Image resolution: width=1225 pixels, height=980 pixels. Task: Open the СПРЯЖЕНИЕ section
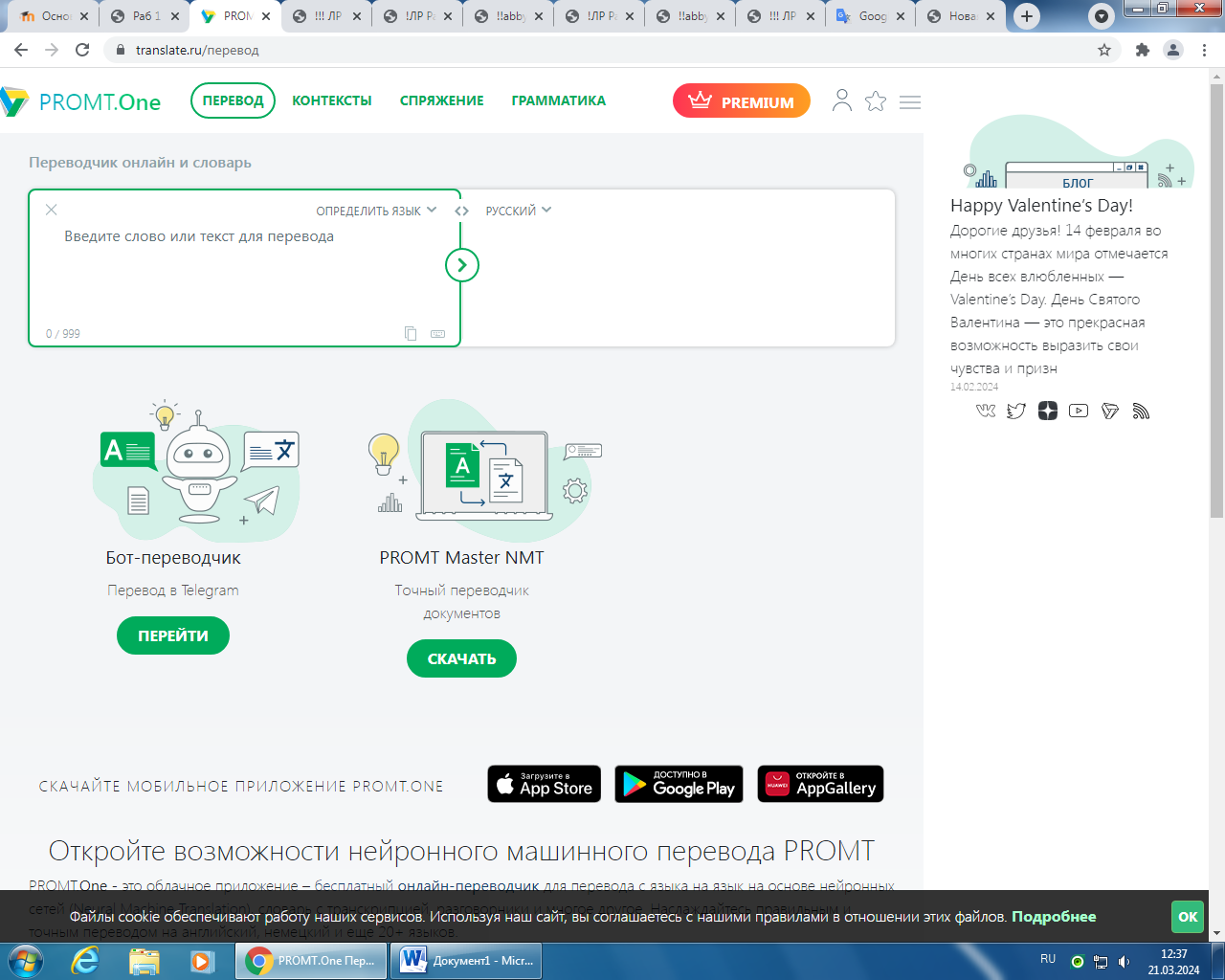tap(442, 100)
